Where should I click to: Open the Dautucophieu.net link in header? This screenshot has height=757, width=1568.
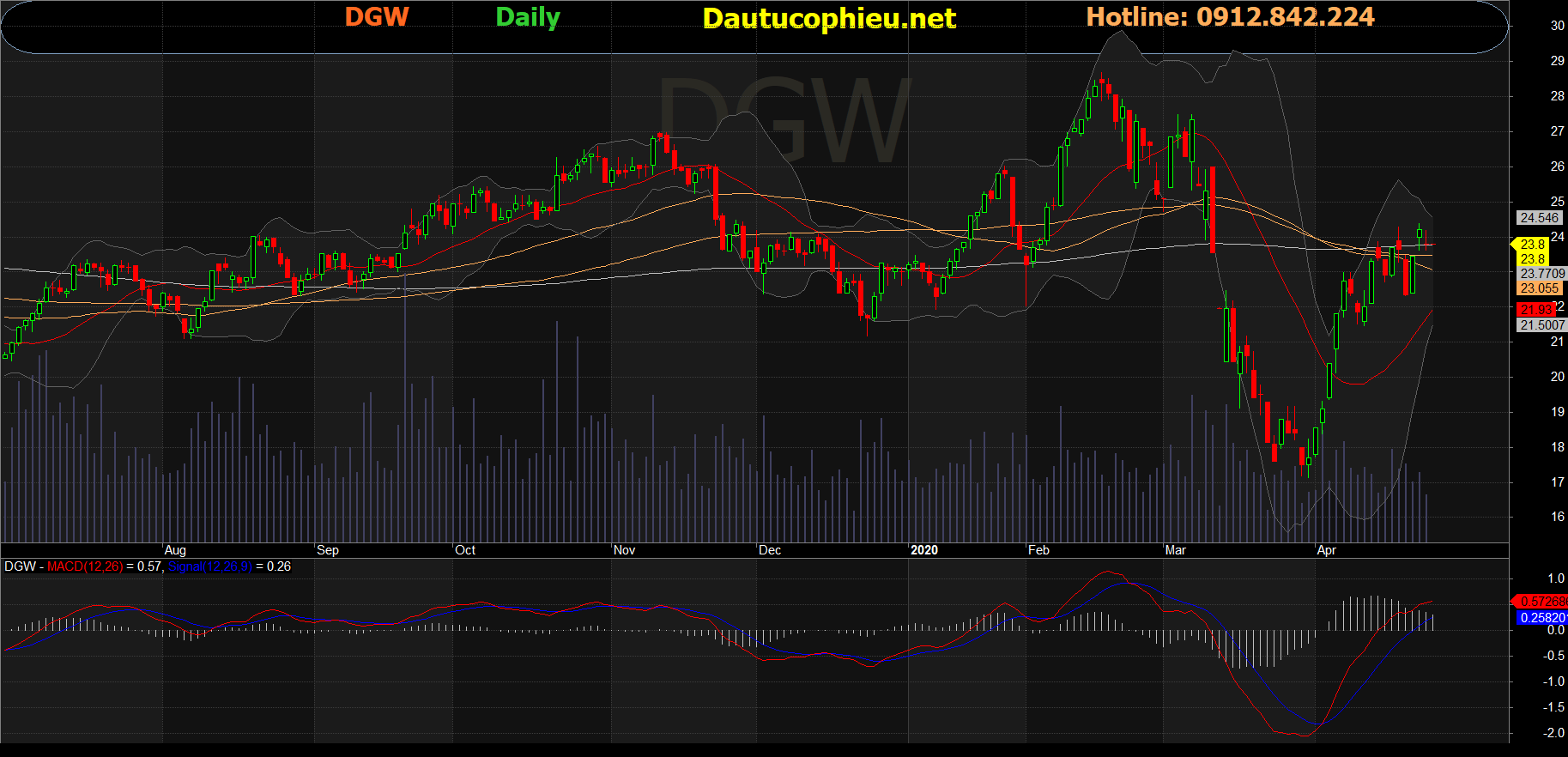pyautogui.click(x=828, y=18)
